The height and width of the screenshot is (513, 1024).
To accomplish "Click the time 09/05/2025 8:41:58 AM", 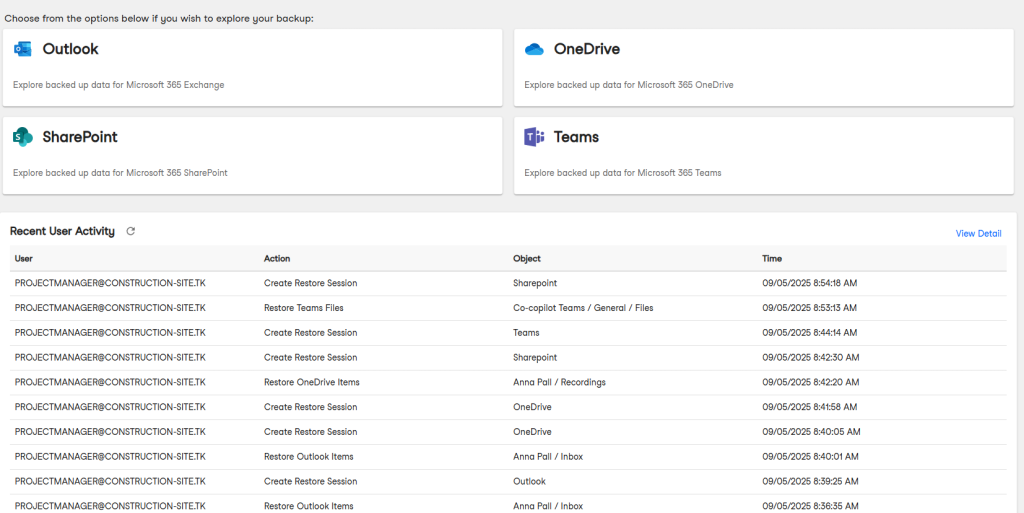I will (x=810, y=407).
